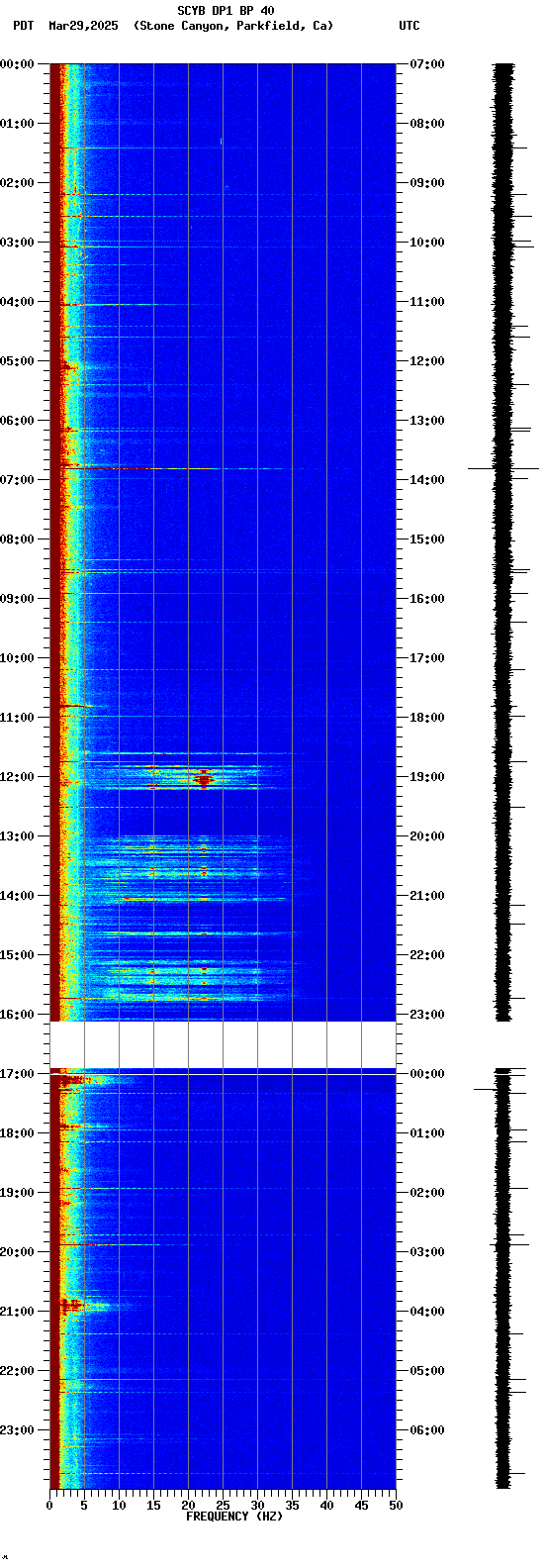The height and width of the screenshot is (1568, 546).
Task: Click the "16:00" tick label on PDT axis
Action: [17, 1015]
